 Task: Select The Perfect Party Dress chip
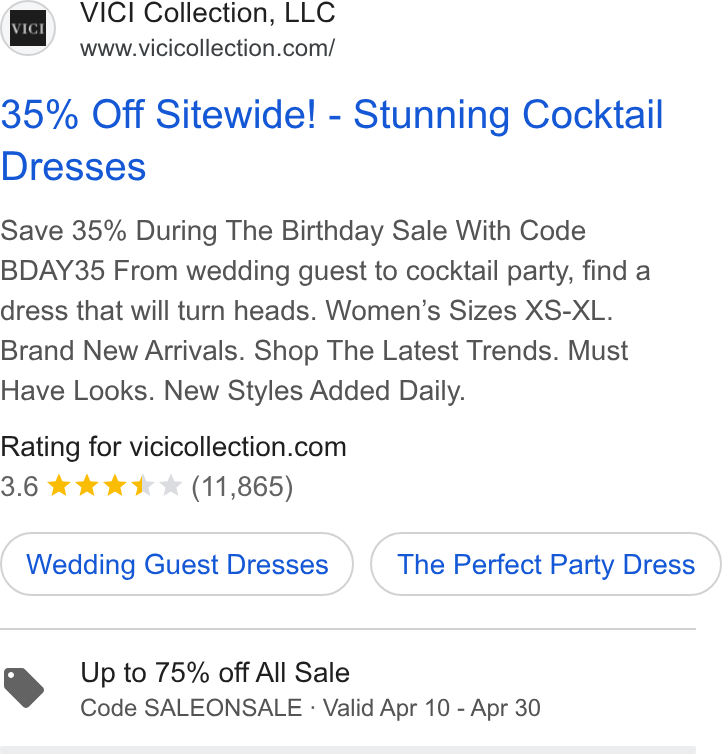[x=546, y=564]
